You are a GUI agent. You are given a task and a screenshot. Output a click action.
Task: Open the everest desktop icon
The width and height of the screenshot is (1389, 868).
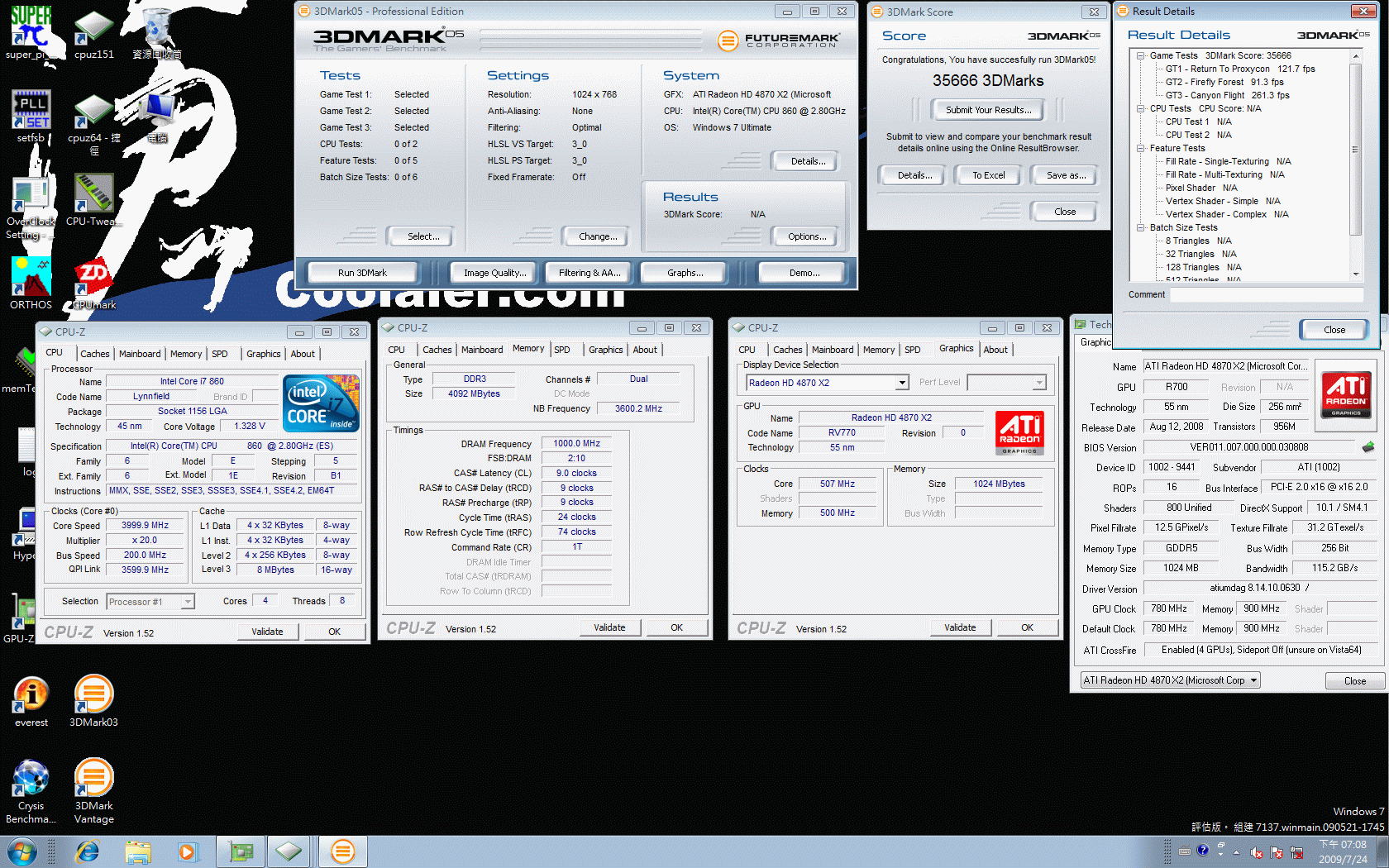(31, 696)
